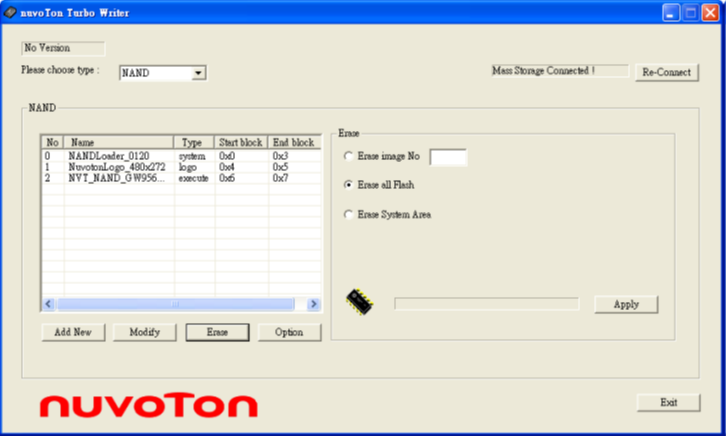Click the Turbo Writer title bar icon

pos(10,12)
